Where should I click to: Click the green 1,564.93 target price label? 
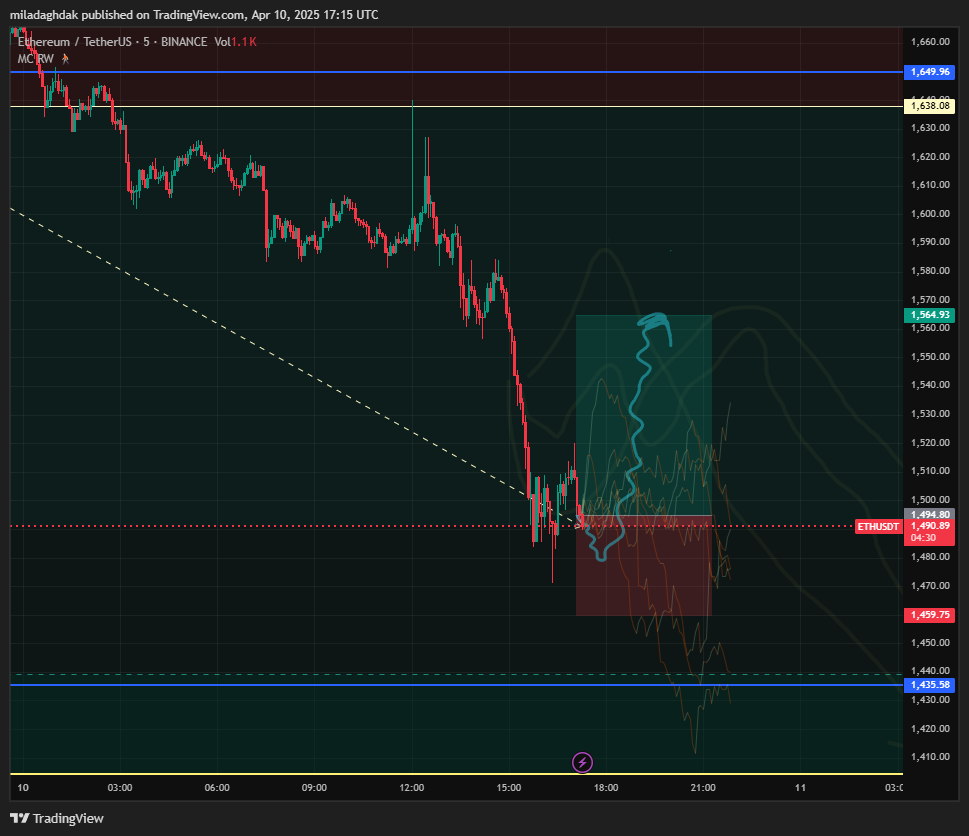tap(929, 315)
